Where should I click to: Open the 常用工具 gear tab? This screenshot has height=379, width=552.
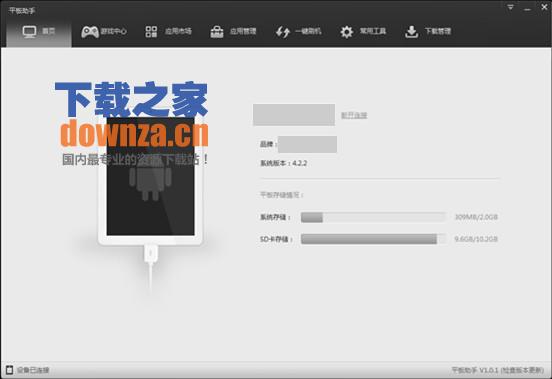363,32
